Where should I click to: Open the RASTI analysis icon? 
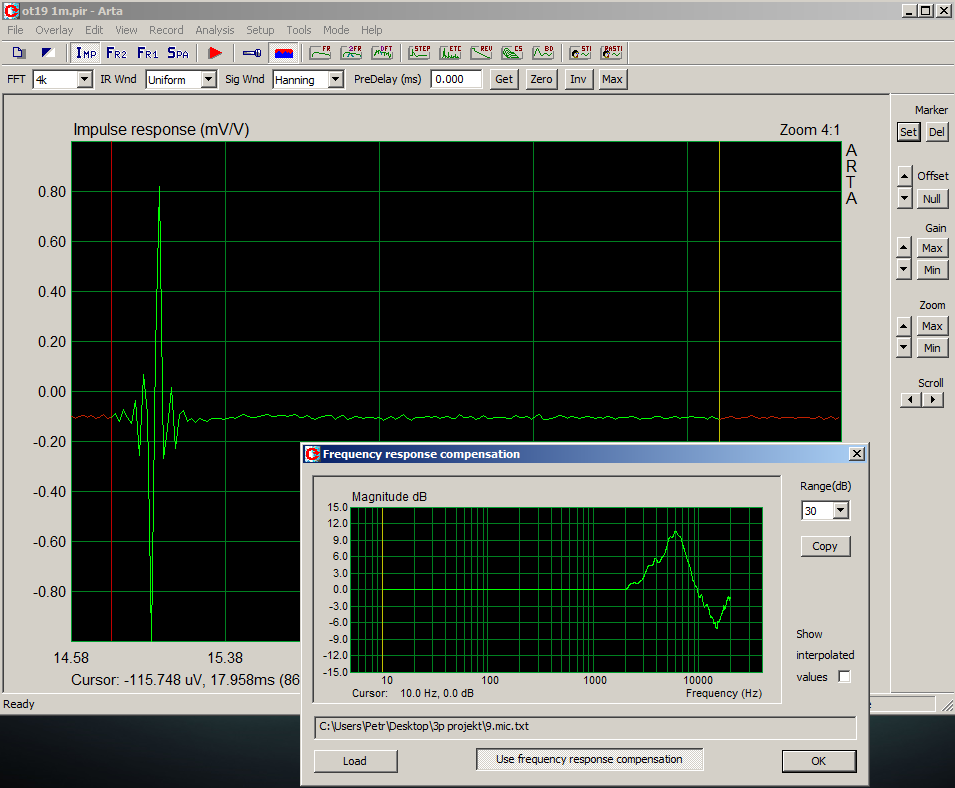(611, 53)
